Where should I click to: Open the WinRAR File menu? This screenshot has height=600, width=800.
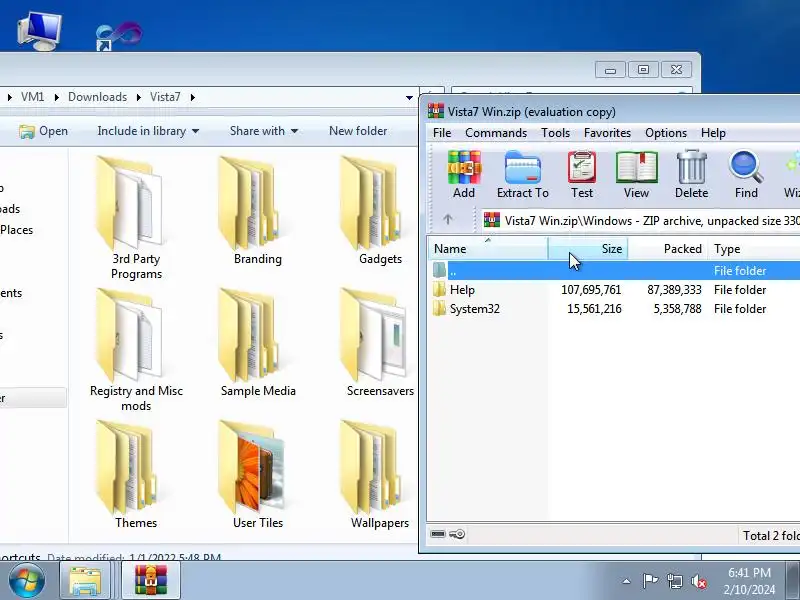(x=442, y=133)
